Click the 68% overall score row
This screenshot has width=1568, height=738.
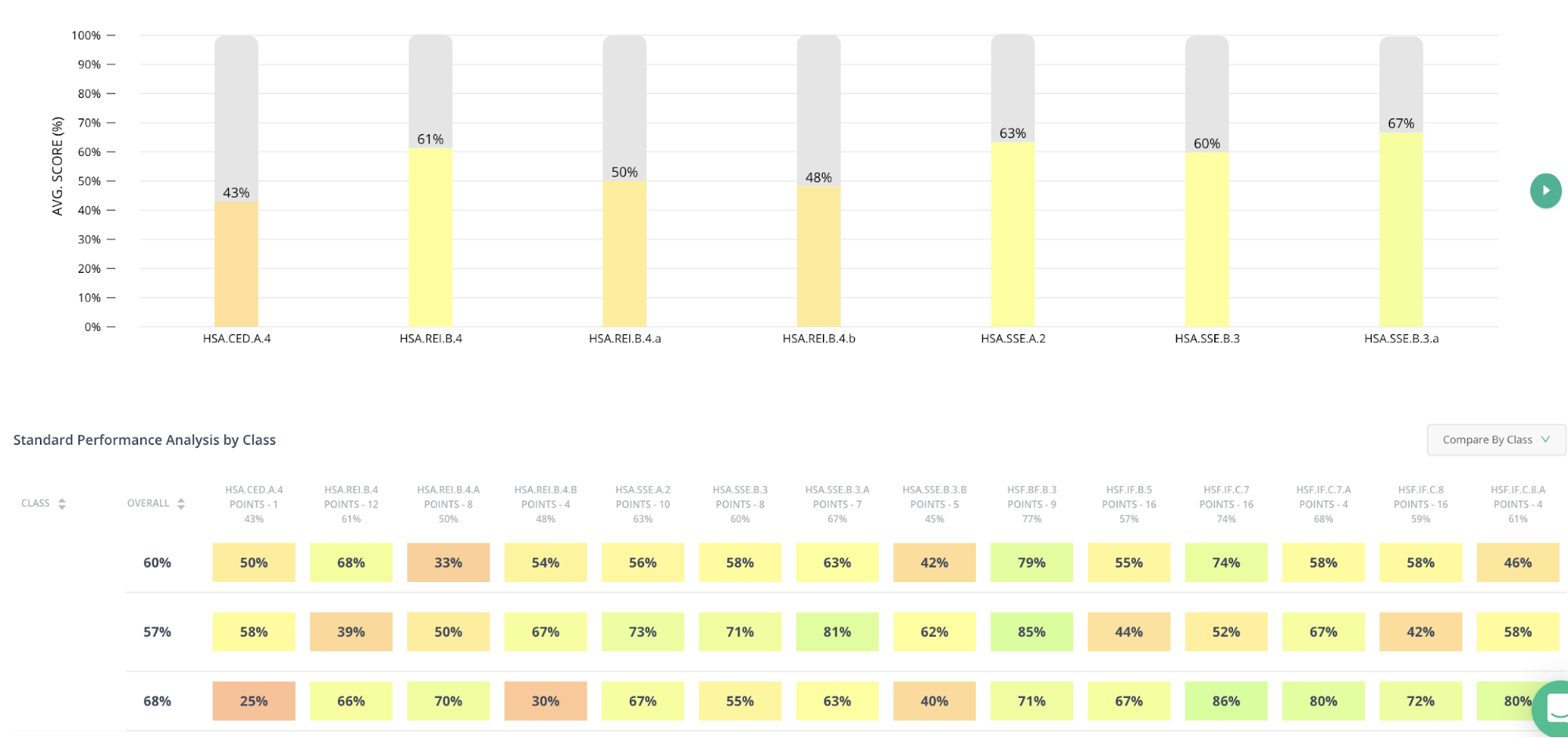click(x=157, y=701)
